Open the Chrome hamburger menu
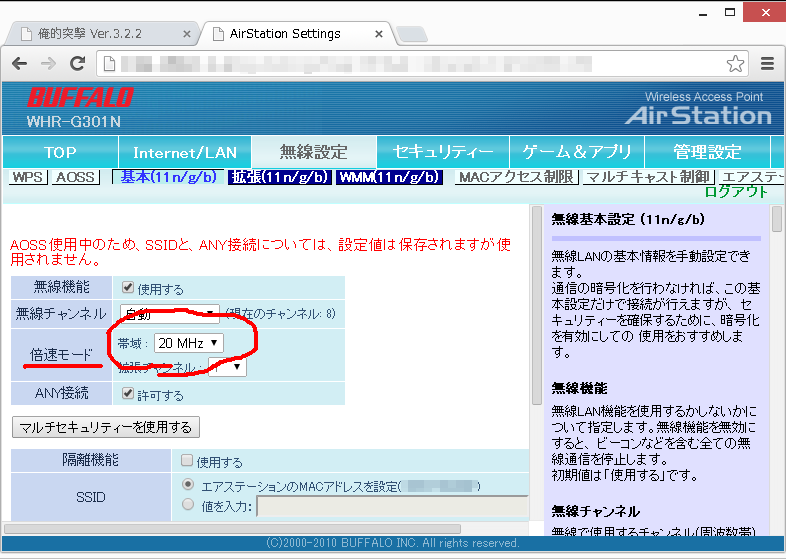 click(x=767, y=64)
